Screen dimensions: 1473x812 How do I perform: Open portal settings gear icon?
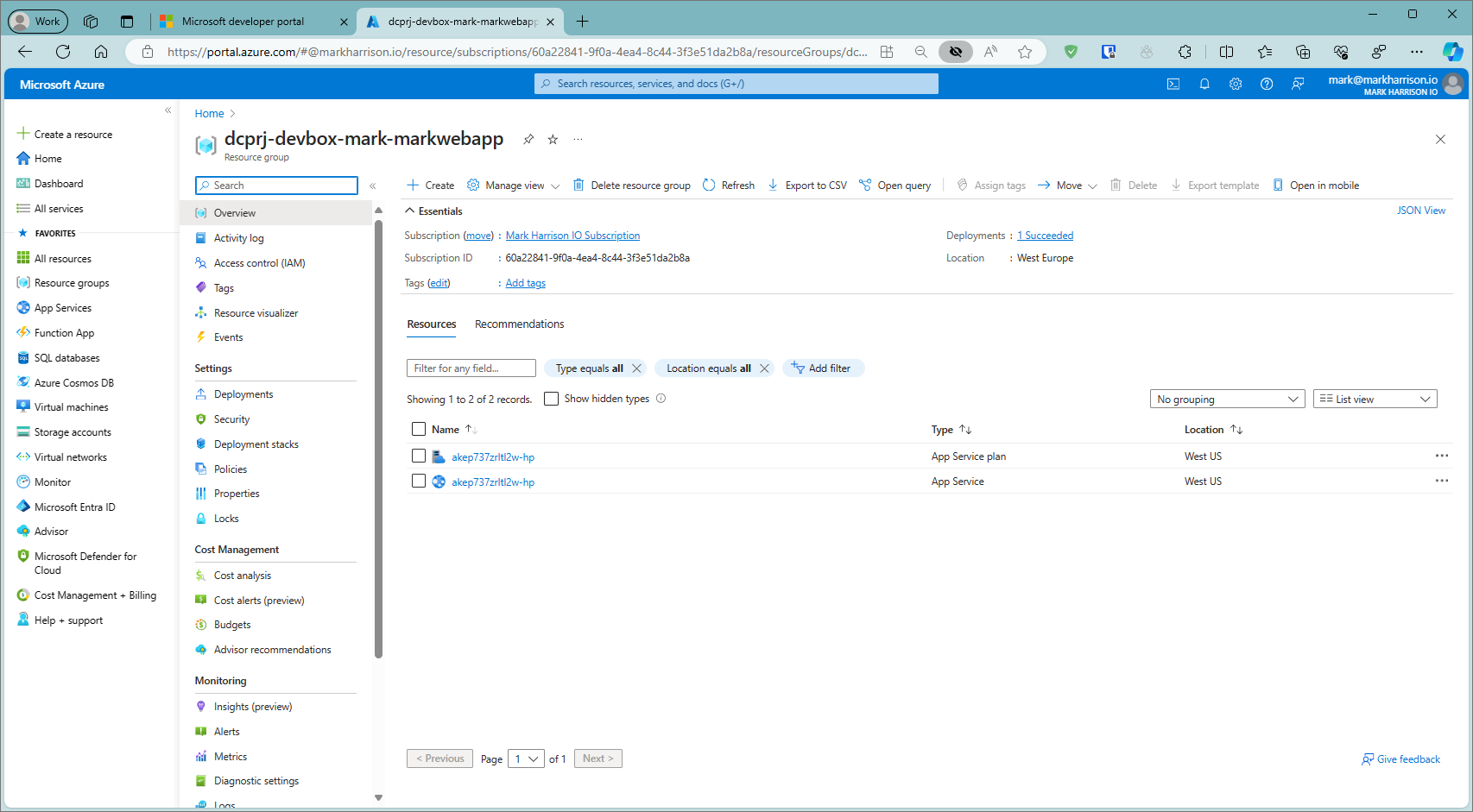point(1236,84)
